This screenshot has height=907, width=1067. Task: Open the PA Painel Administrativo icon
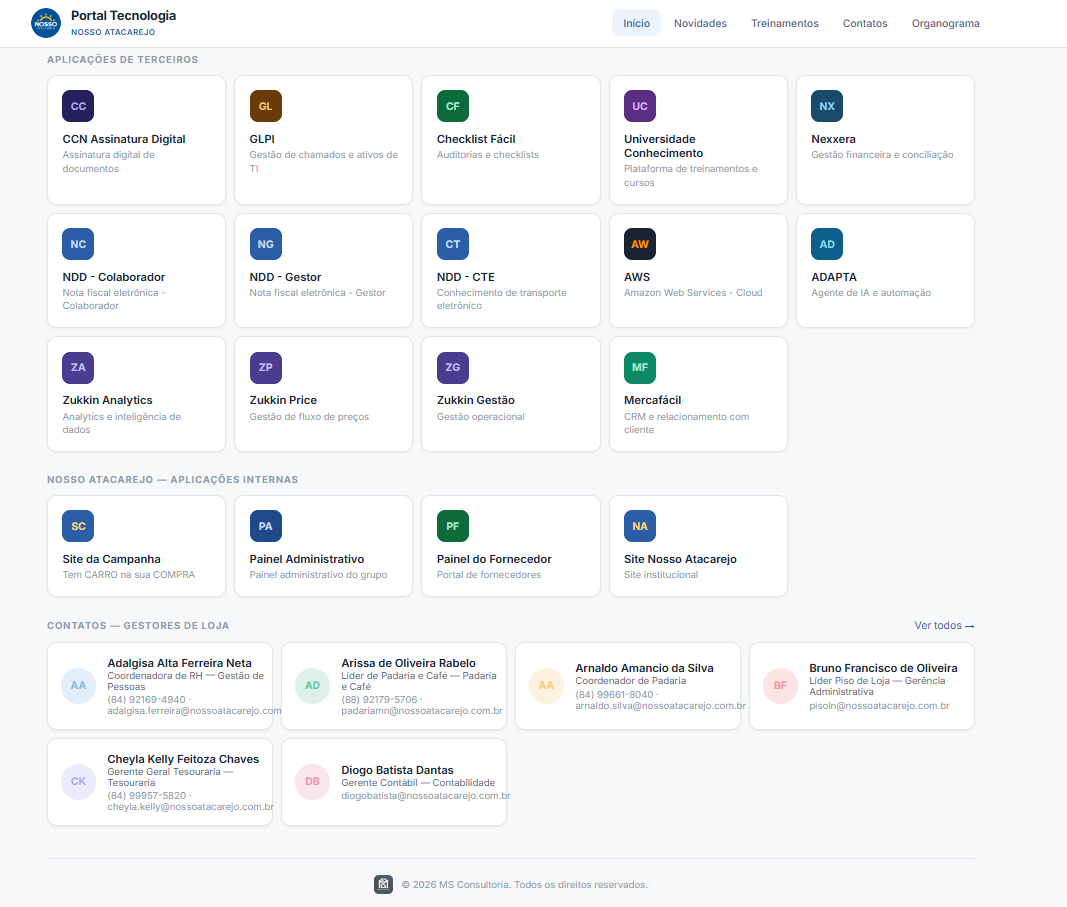tap(265, 526)
